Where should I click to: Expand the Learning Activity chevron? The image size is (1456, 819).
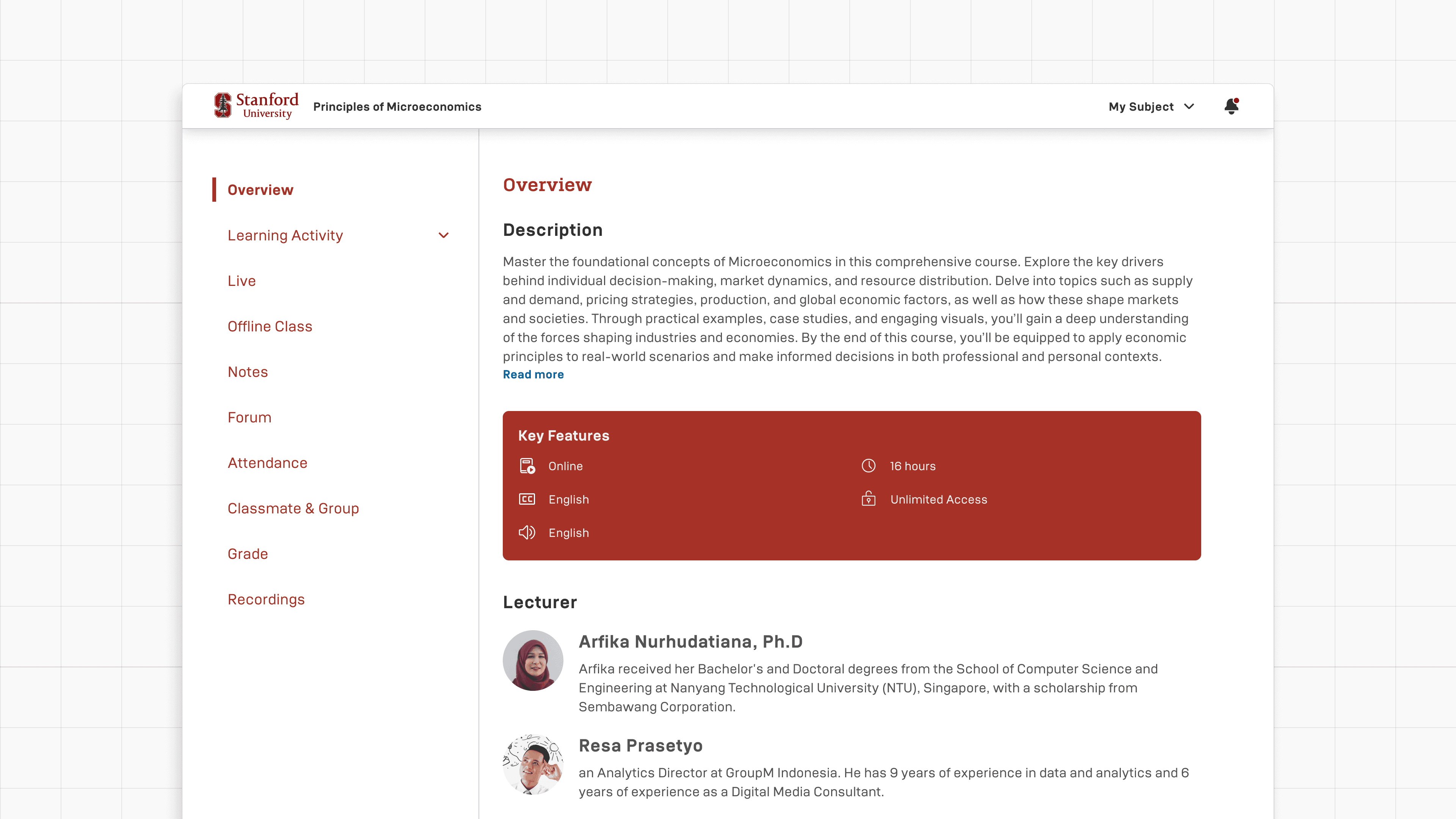click(443, 235)
